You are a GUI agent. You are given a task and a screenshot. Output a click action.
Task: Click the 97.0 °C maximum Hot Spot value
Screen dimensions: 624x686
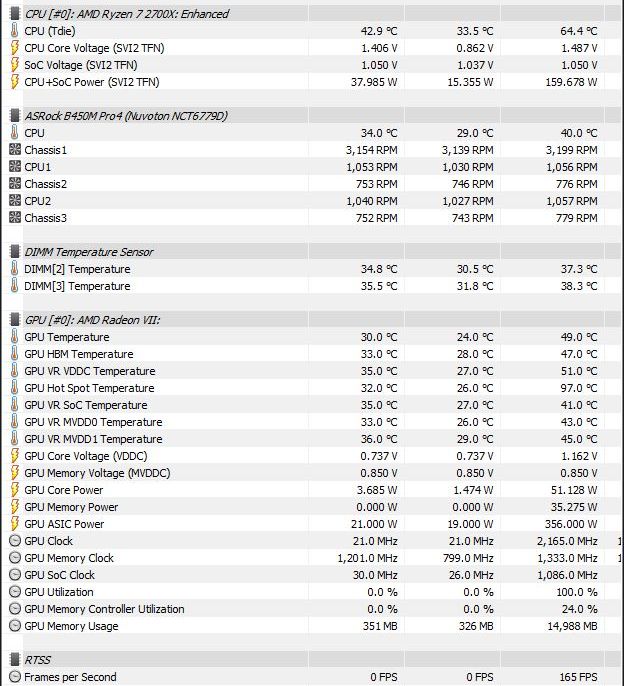coord(579,388)
